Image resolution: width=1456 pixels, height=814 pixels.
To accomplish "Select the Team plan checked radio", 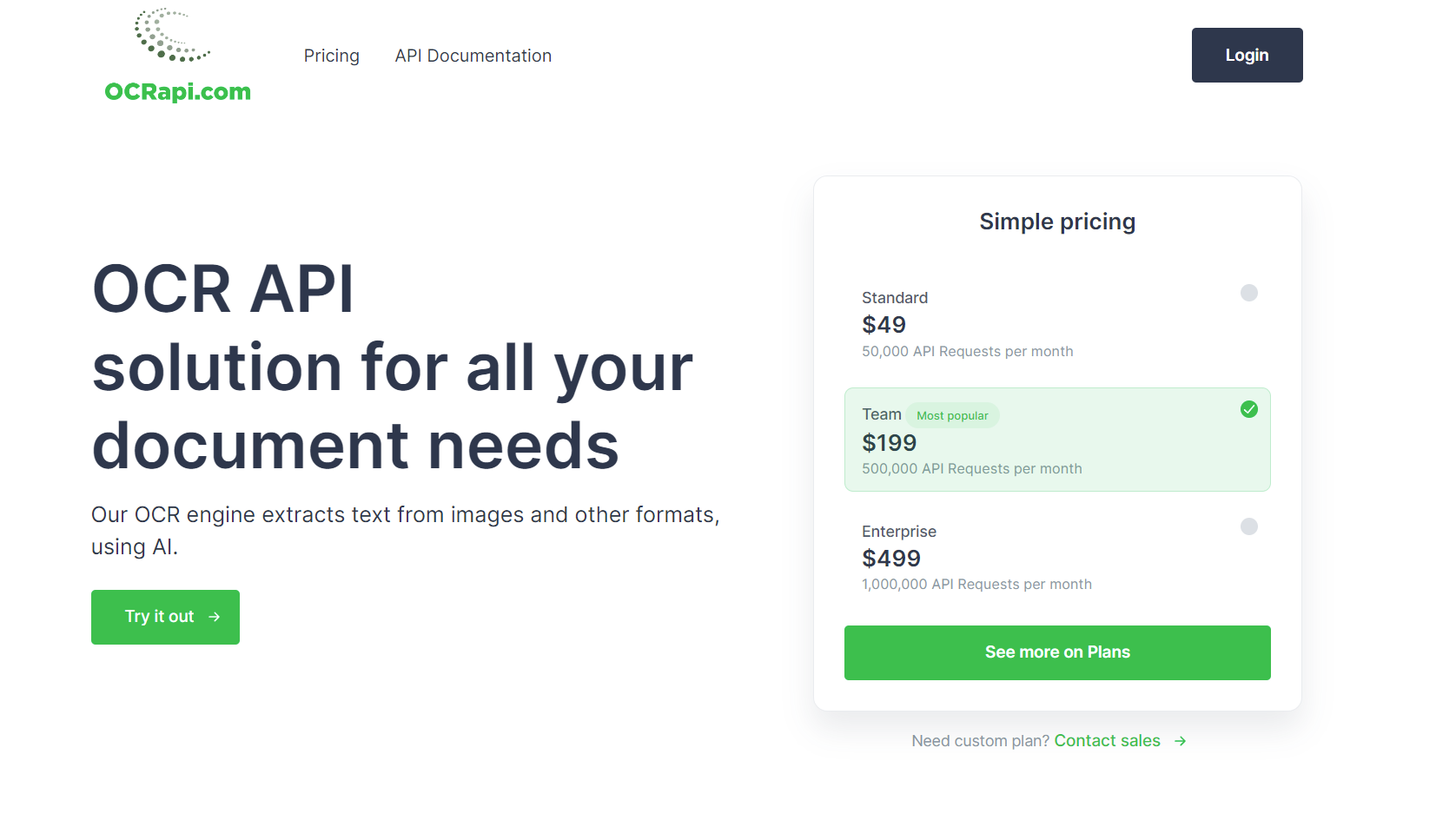I will coord(1249,409).
